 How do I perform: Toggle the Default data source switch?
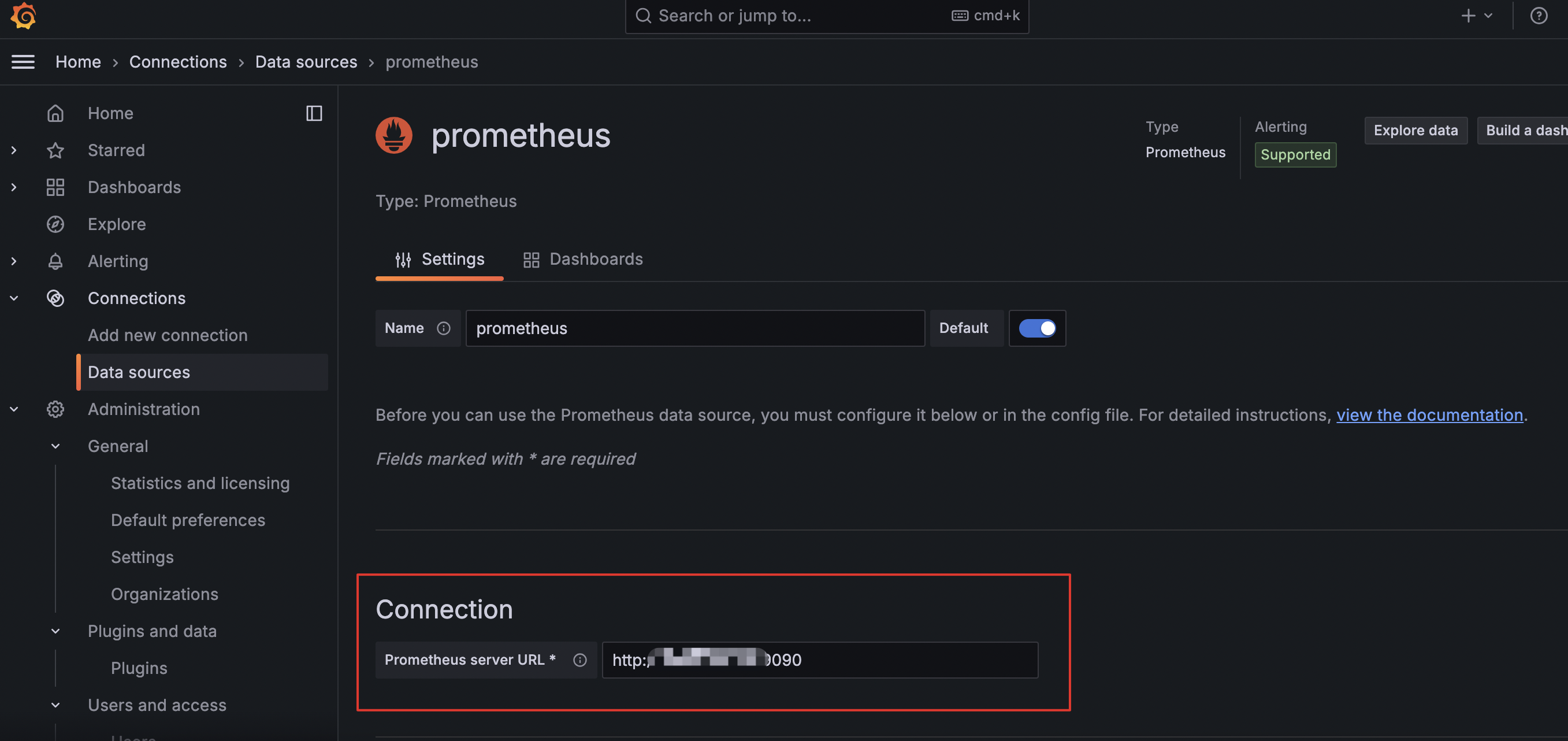click(x=1037, y=328)
